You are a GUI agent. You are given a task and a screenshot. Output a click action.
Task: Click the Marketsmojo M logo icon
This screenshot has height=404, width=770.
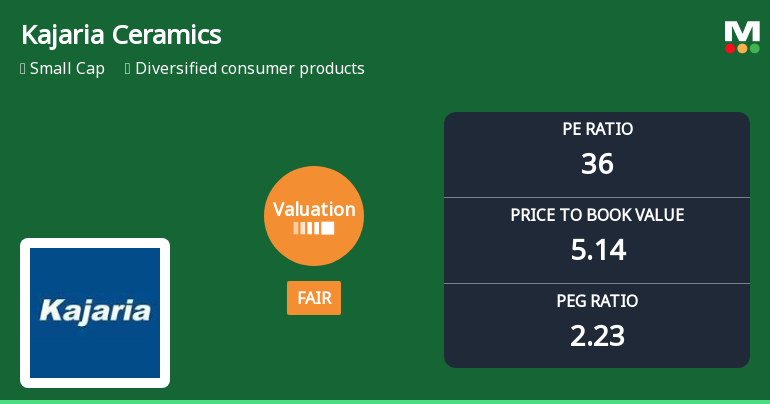[741, 32]
